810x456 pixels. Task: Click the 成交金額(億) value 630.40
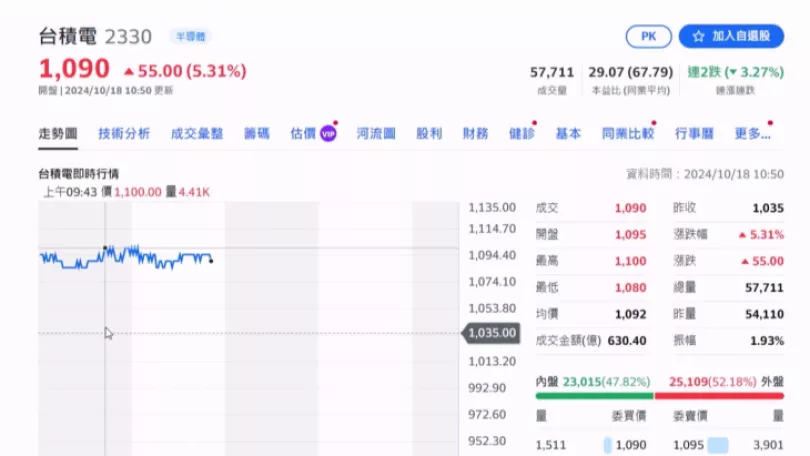click(627, 341)
